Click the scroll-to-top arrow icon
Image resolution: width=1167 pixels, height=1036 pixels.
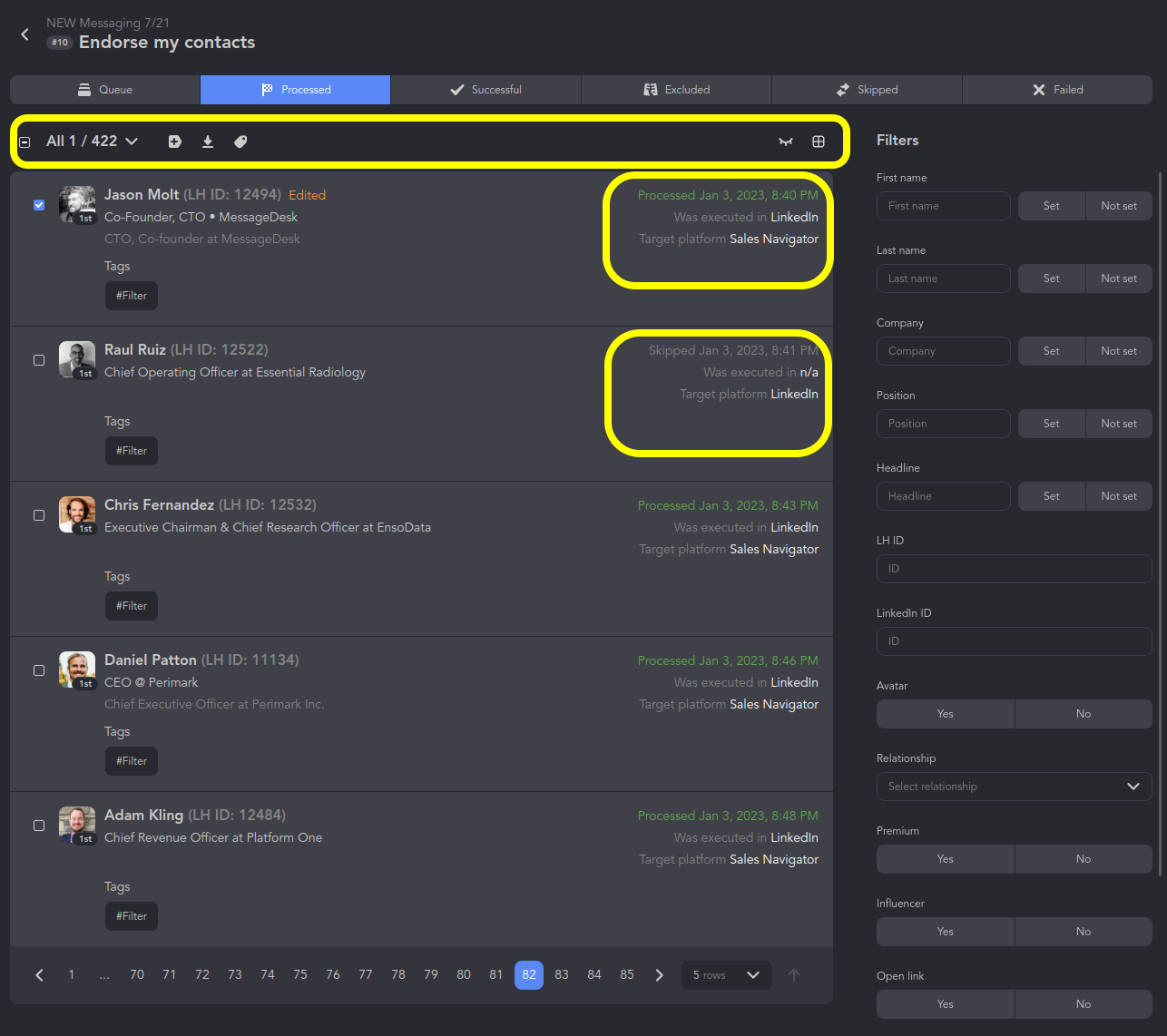(794, 975)
